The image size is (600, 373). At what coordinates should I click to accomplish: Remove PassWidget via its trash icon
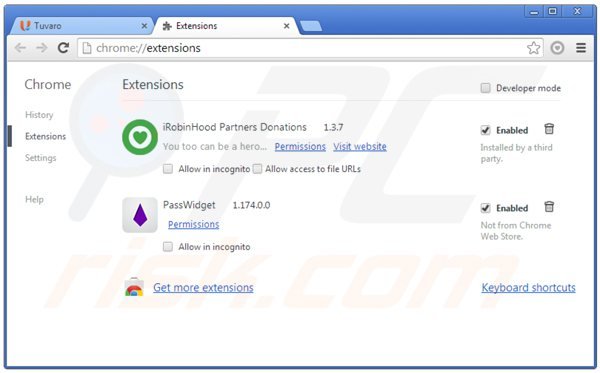(x=549, y=207)
